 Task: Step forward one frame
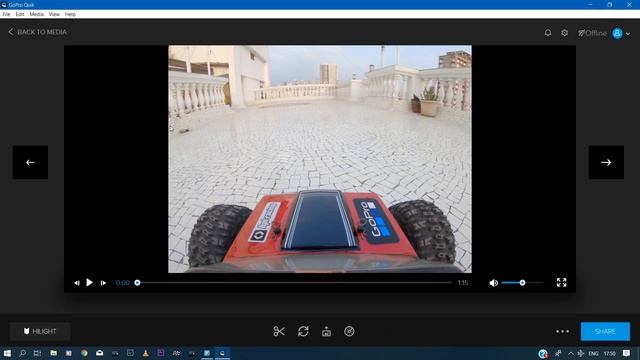[103, 283]
